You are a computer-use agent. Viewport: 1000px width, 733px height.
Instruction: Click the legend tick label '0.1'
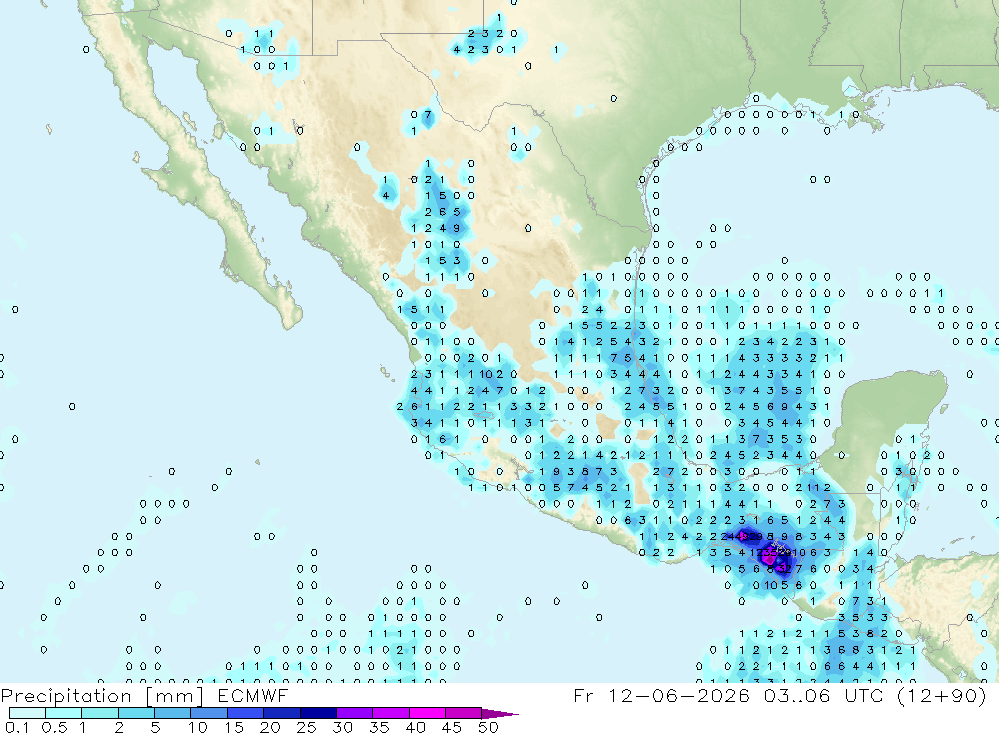(x=17, y=727)
